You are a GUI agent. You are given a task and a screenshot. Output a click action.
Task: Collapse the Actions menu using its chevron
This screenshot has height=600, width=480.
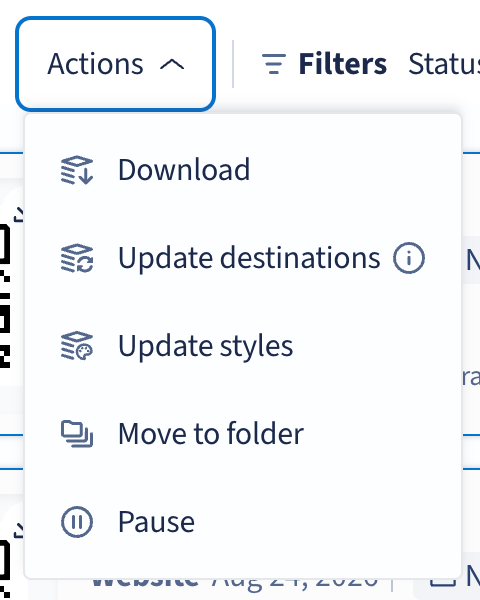[172, 65]
